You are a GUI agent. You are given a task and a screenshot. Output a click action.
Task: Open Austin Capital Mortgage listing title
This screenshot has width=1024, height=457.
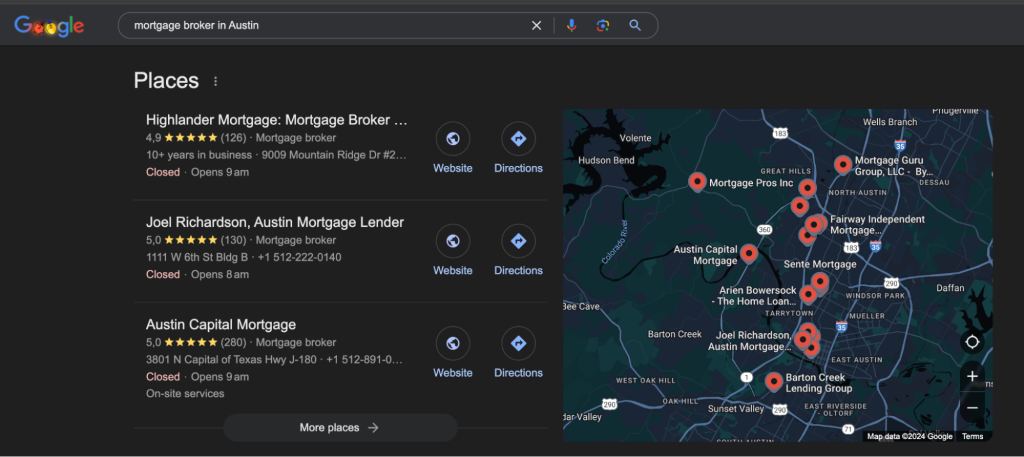click(x=221, y=325)
